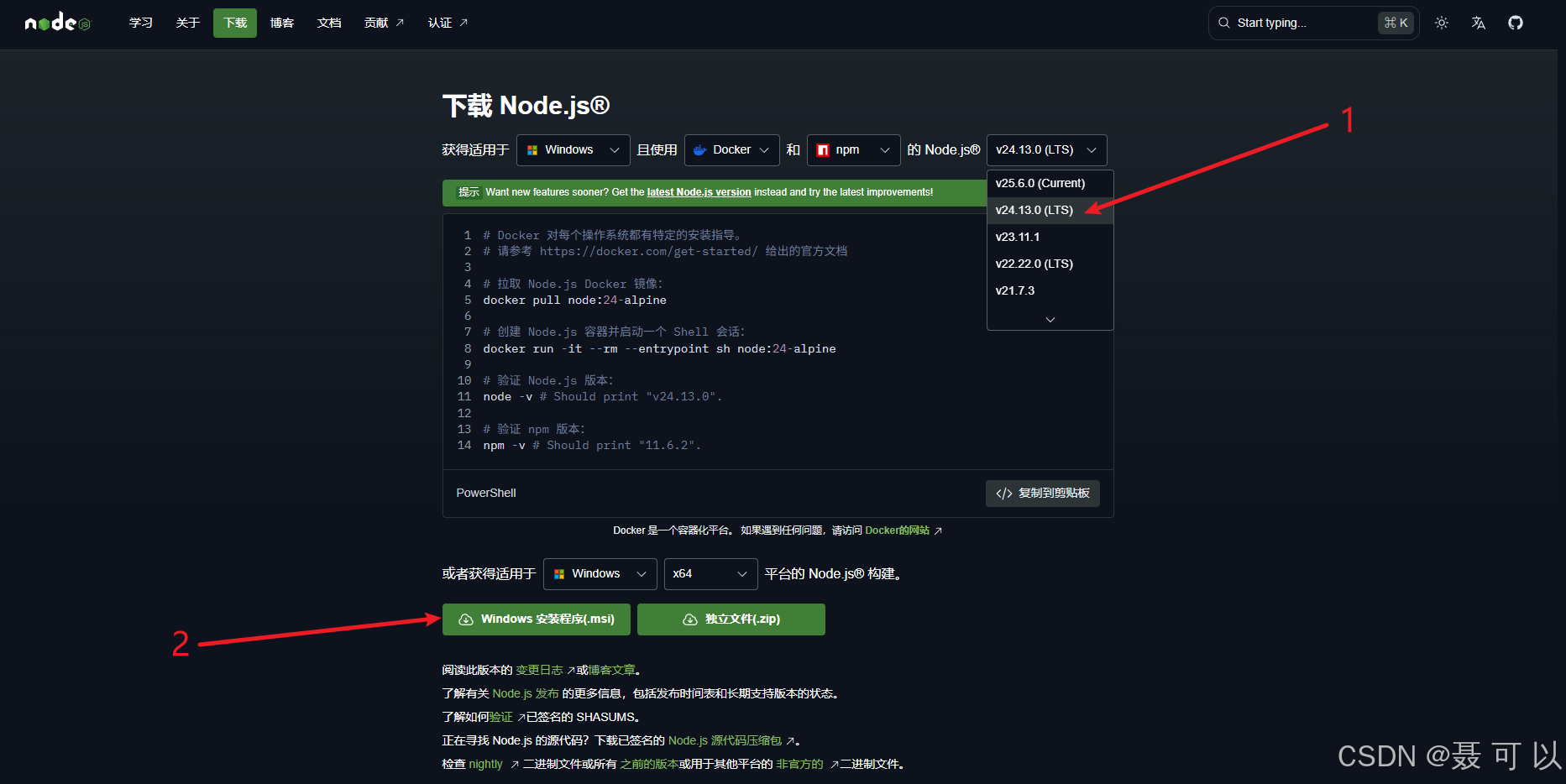Viewport: 1566px width, 784px height.
Task: Click the search magnifier icon
Action: pos(1224,23)
